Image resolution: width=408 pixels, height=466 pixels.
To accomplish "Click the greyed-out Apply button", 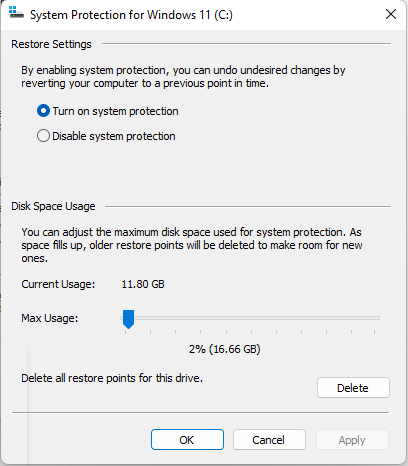I will tap(352, 440).
